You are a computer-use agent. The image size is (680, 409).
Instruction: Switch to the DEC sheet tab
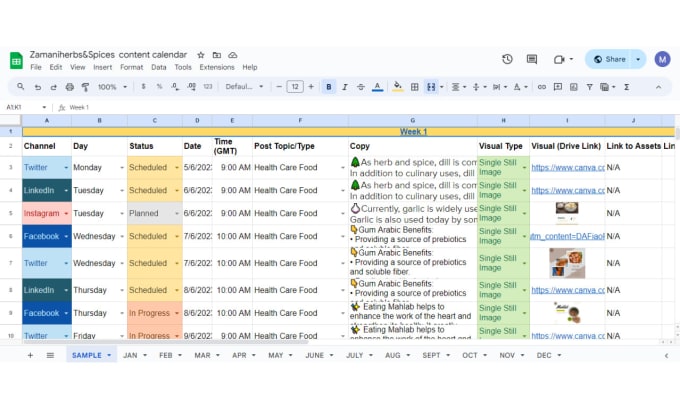(x=544, y=355)
